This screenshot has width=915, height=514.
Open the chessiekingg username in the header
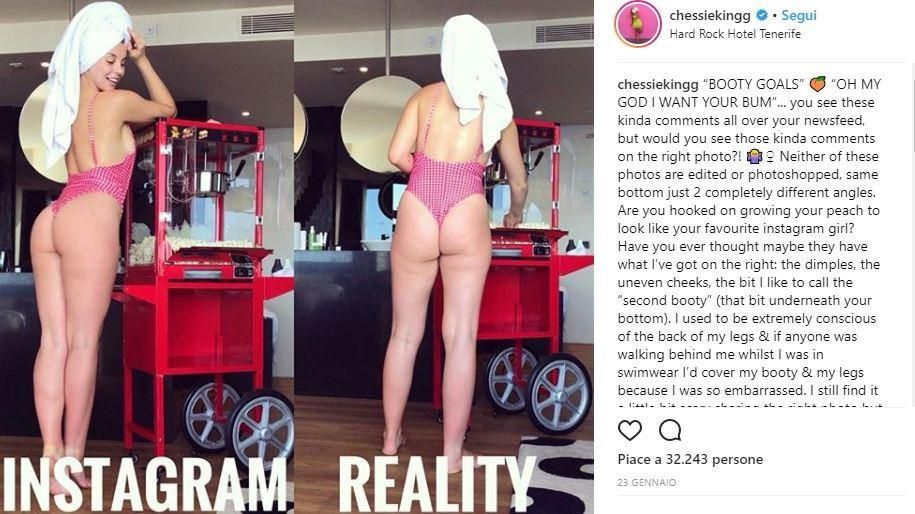(710, 15)
